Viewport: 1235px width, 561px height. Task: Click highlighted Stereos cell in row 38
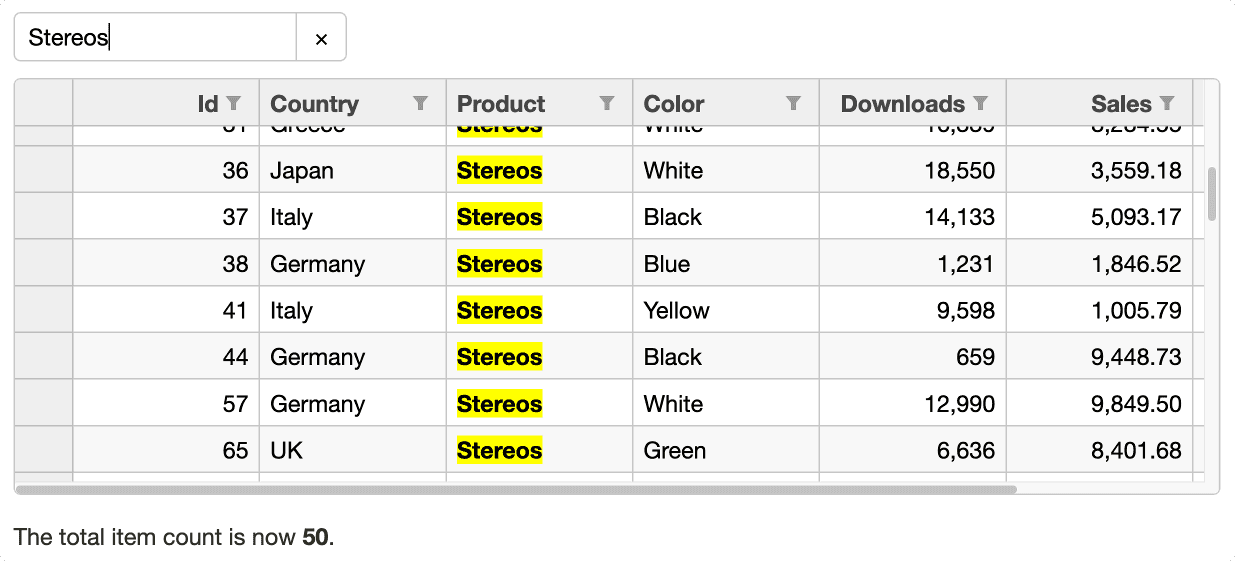pyautogui.click(x=499, y=264)
